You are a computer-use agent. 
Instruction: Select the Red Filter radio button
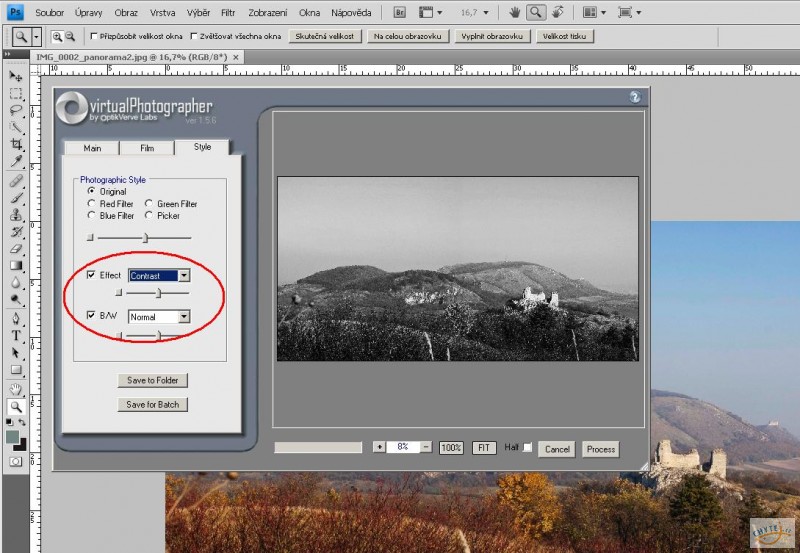(x=92, y=204)
